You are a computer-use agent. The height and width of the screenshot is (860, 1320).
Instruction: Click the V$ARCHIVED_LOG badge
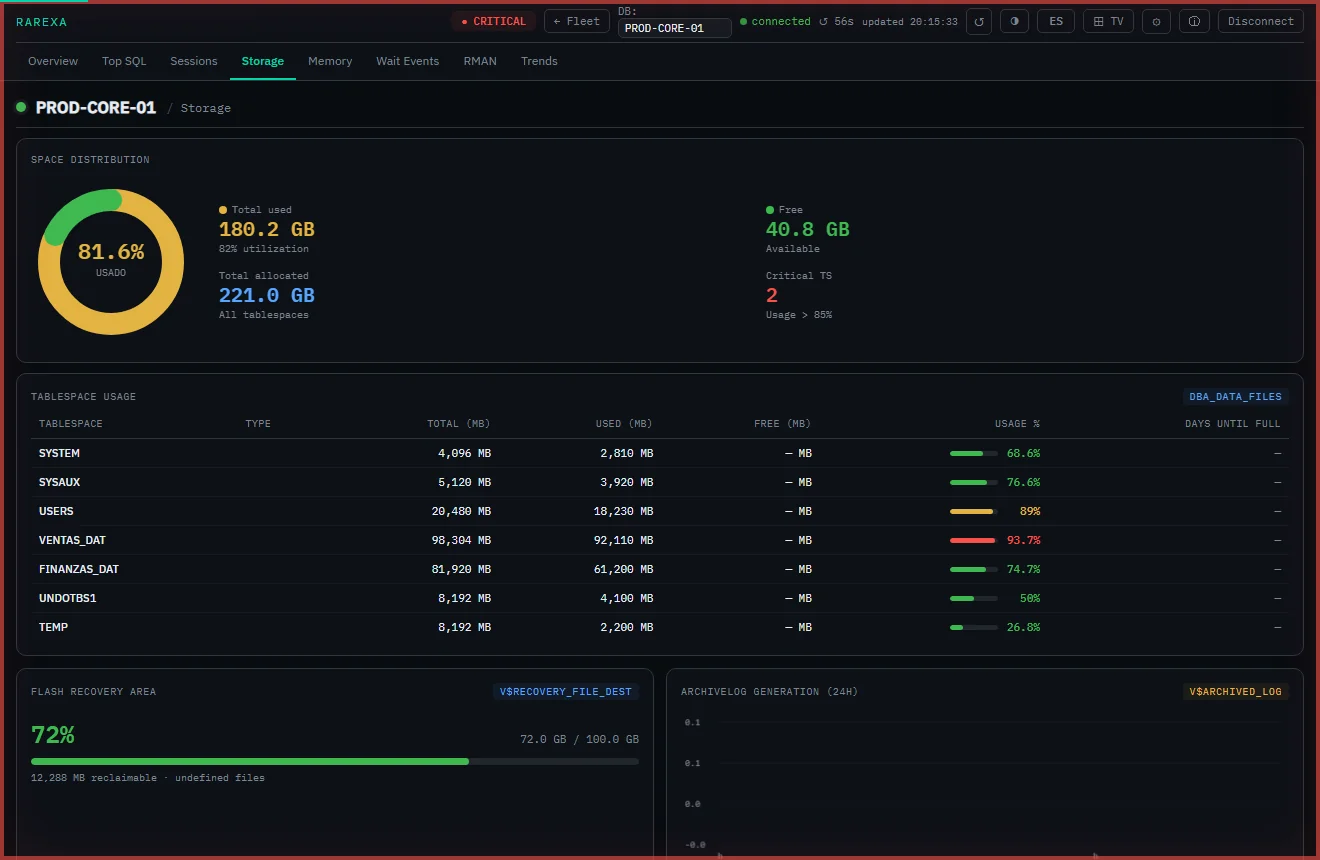pos(1235,692)
